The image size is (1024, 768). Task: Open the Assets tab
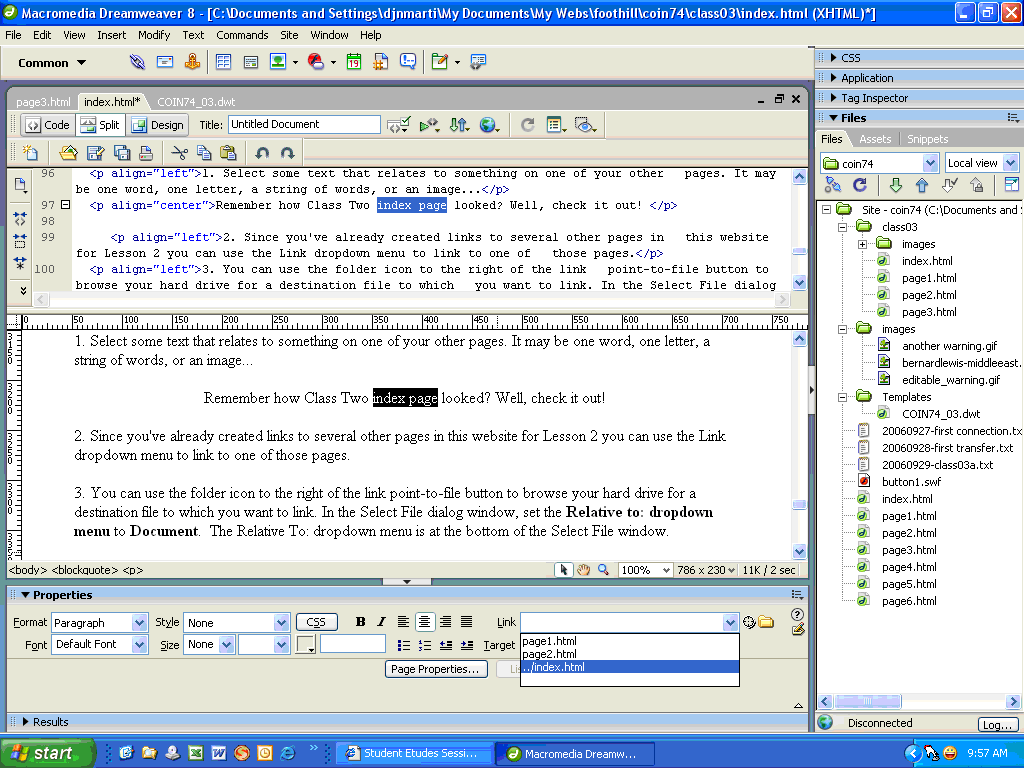click(875, 139)
